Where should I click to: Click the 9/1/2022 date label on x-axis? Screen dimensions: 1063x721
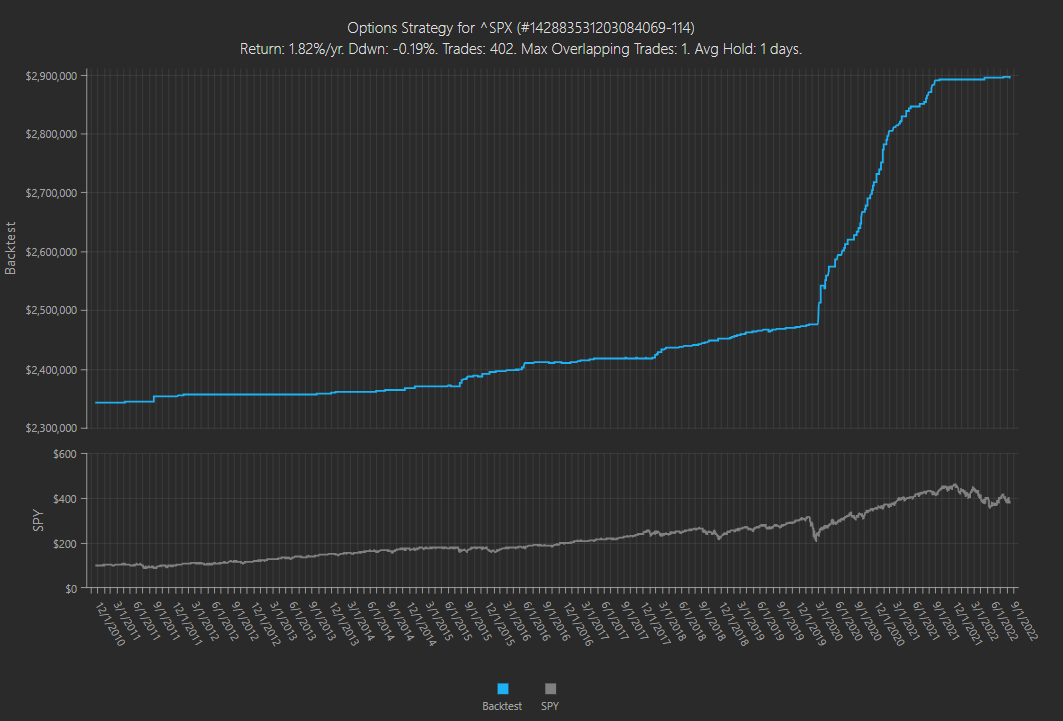[1025, 621]
